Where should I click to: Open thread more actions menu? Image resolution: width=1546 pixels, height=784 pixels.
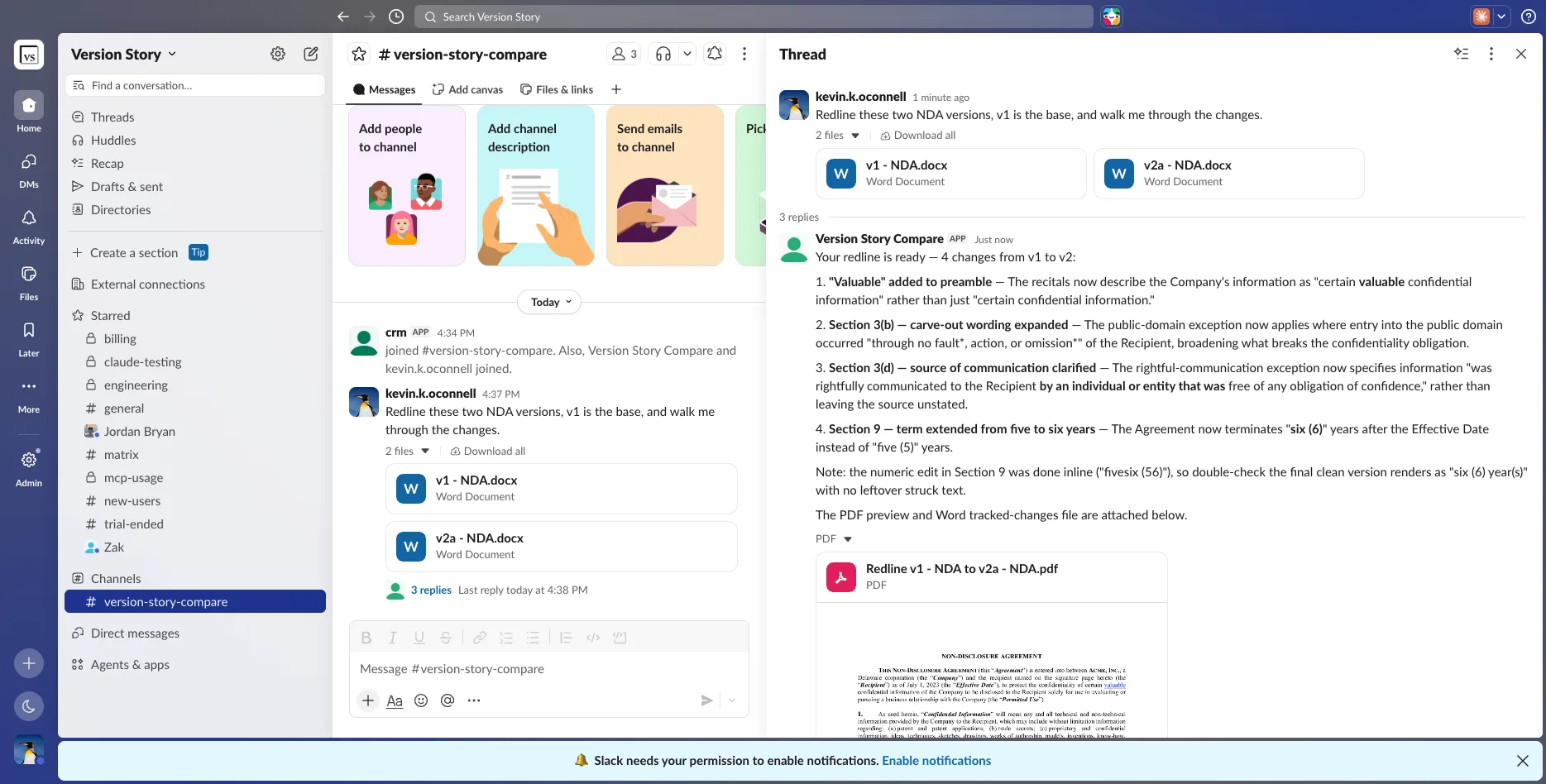click(1491, 54)
